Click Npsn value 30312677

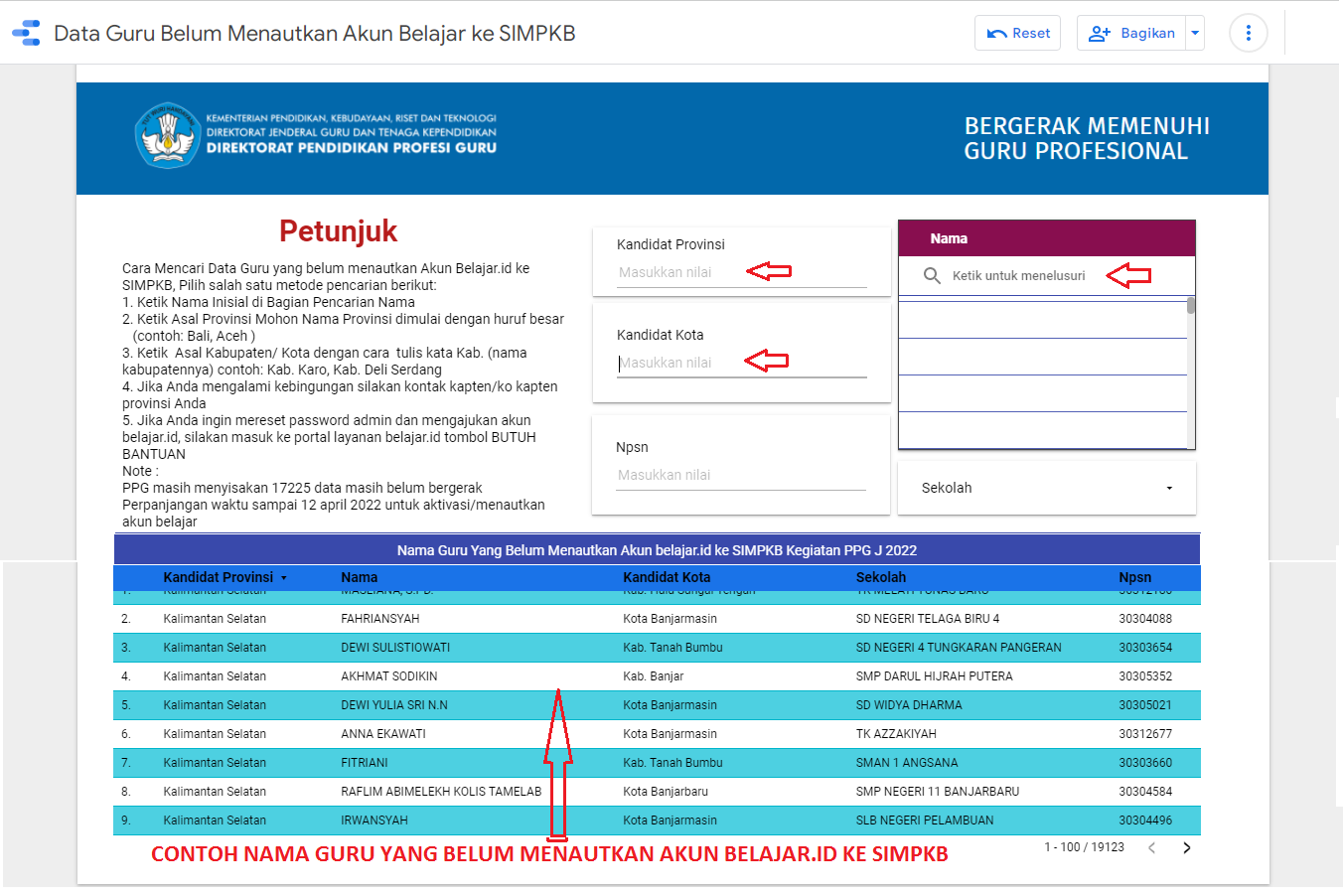click(x=1145, y=734)
